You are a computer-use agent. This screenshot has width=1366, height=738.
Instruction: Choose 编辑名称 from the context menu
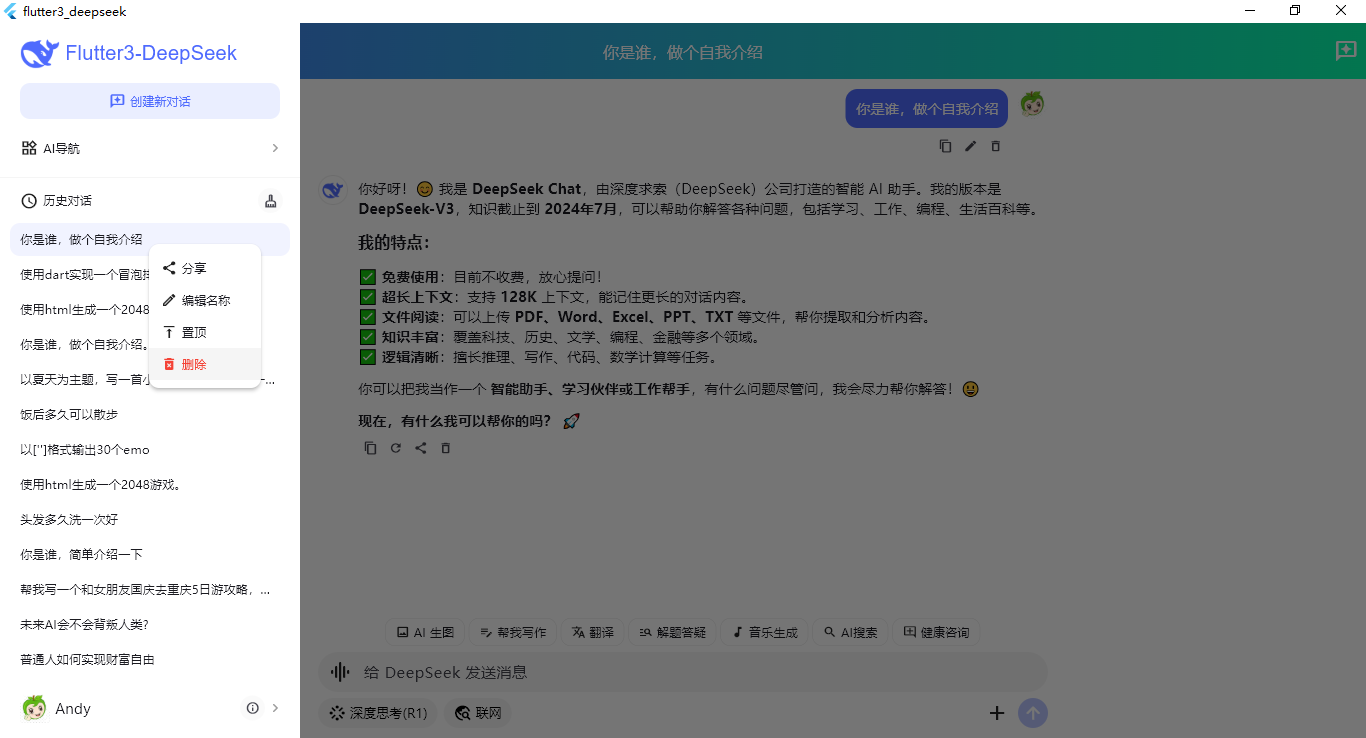click(205, 300)
